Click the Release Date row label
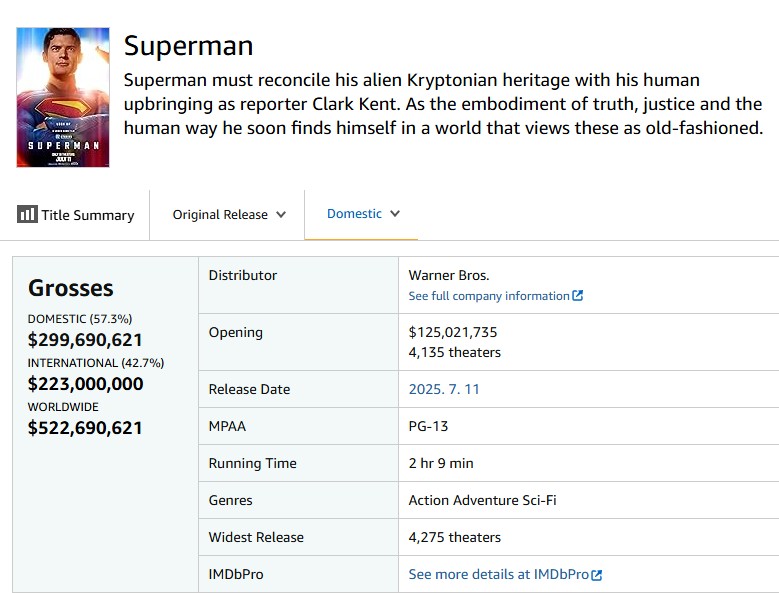 (x=249, y=389)
